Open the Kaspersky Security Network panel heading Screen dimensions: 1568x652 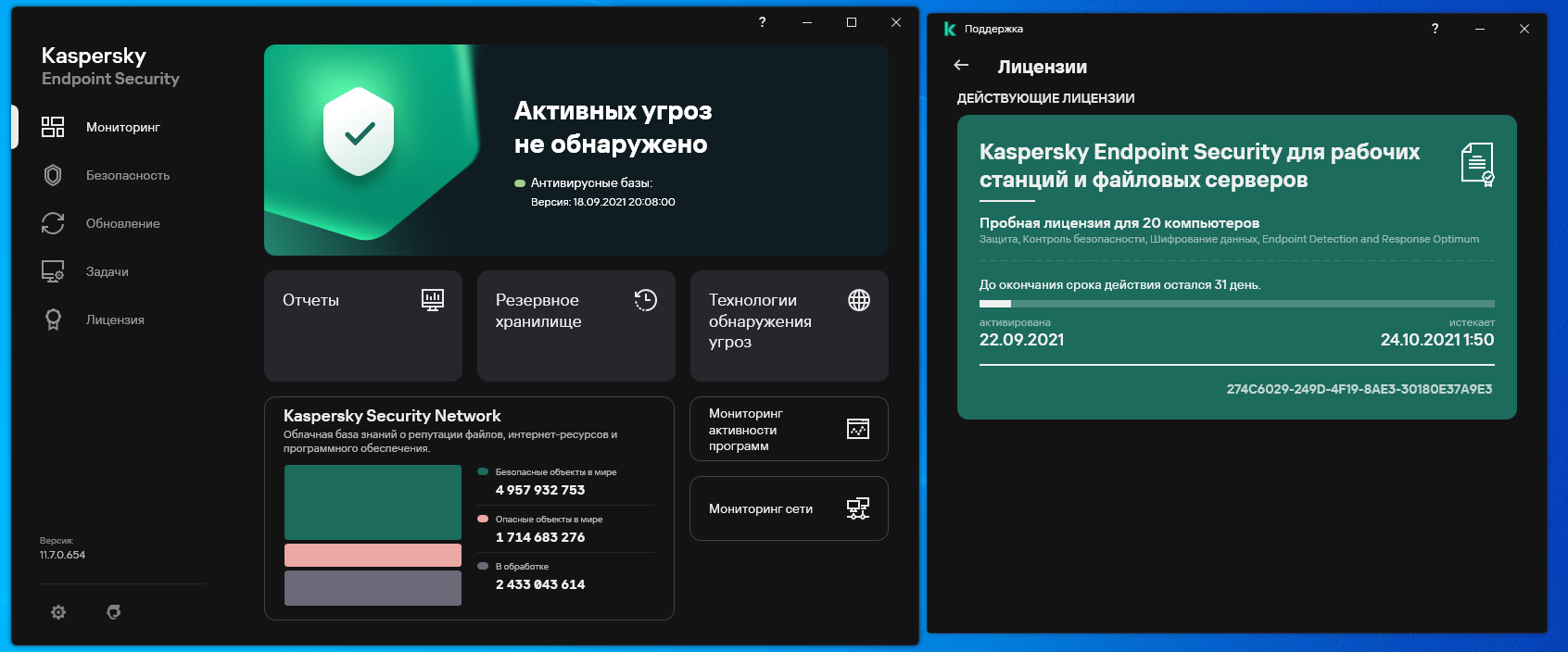pyautogui.click(x=392, y=416)
